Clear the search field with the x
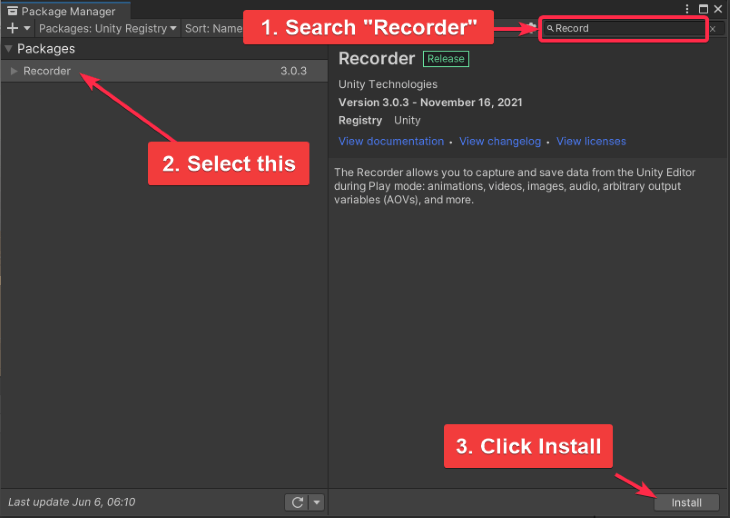 coord(712,29)
